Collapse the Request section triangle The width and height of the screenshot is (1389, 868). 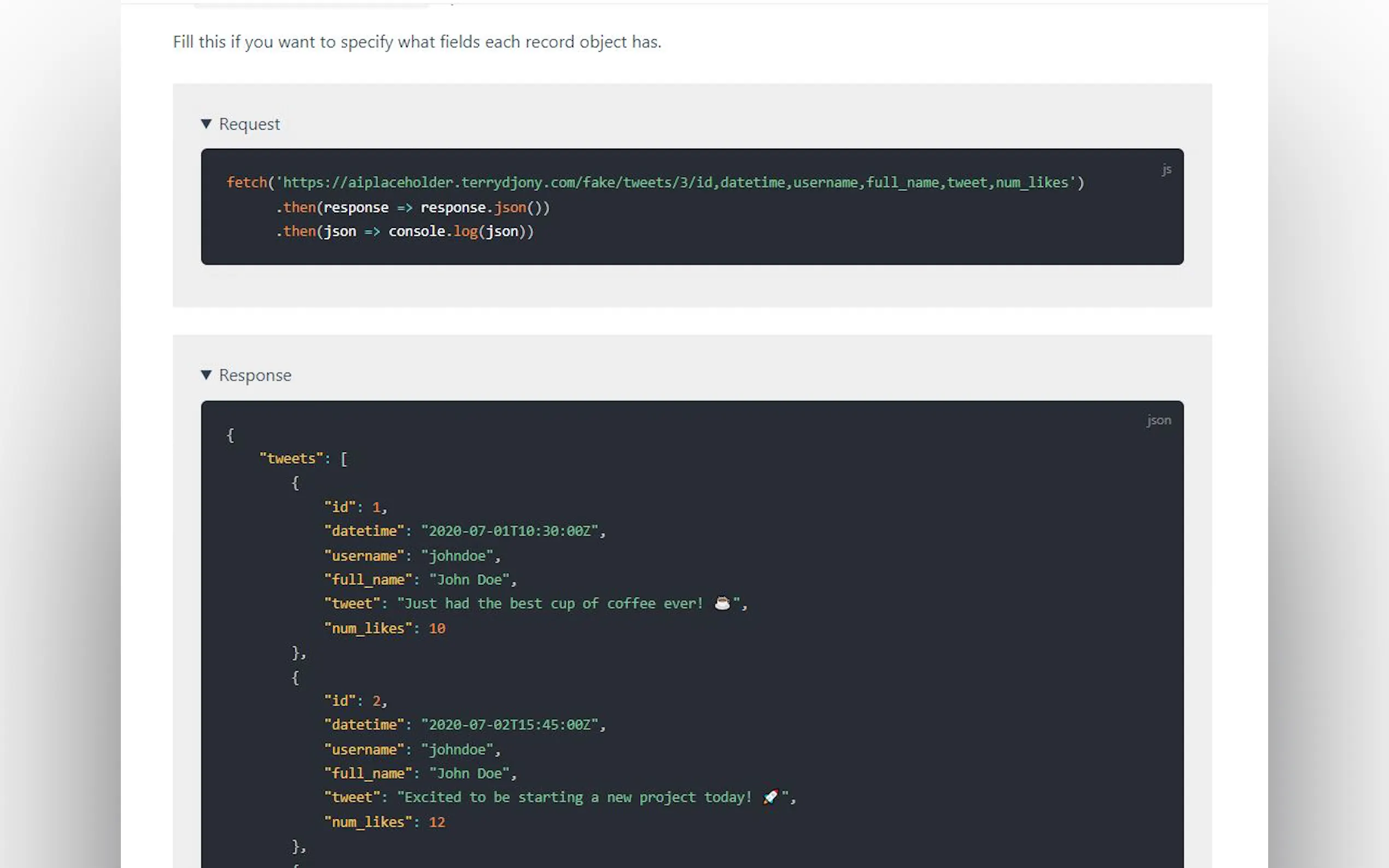click(206, 124)
